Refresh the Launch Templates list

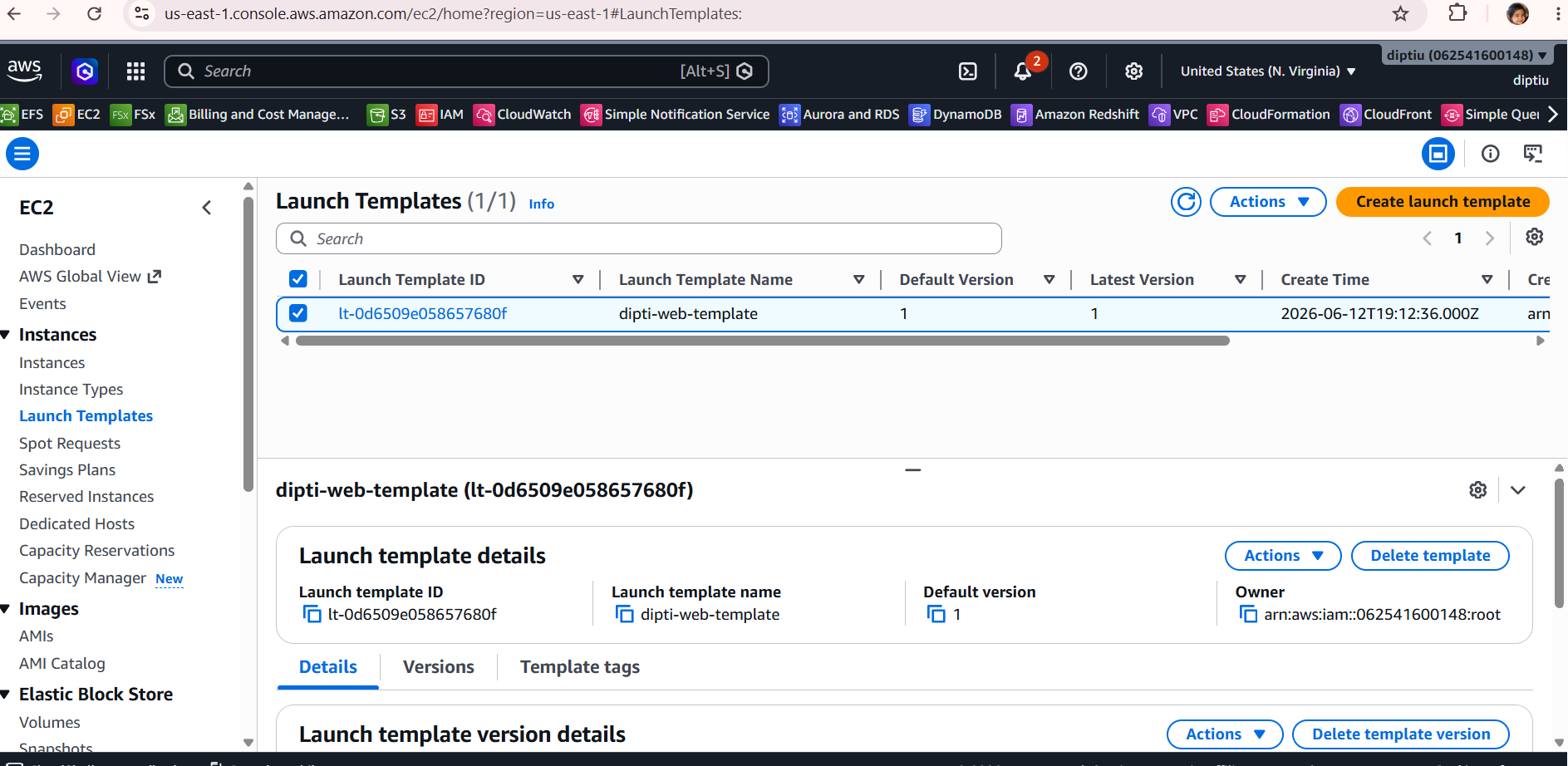click(1186, 202)
